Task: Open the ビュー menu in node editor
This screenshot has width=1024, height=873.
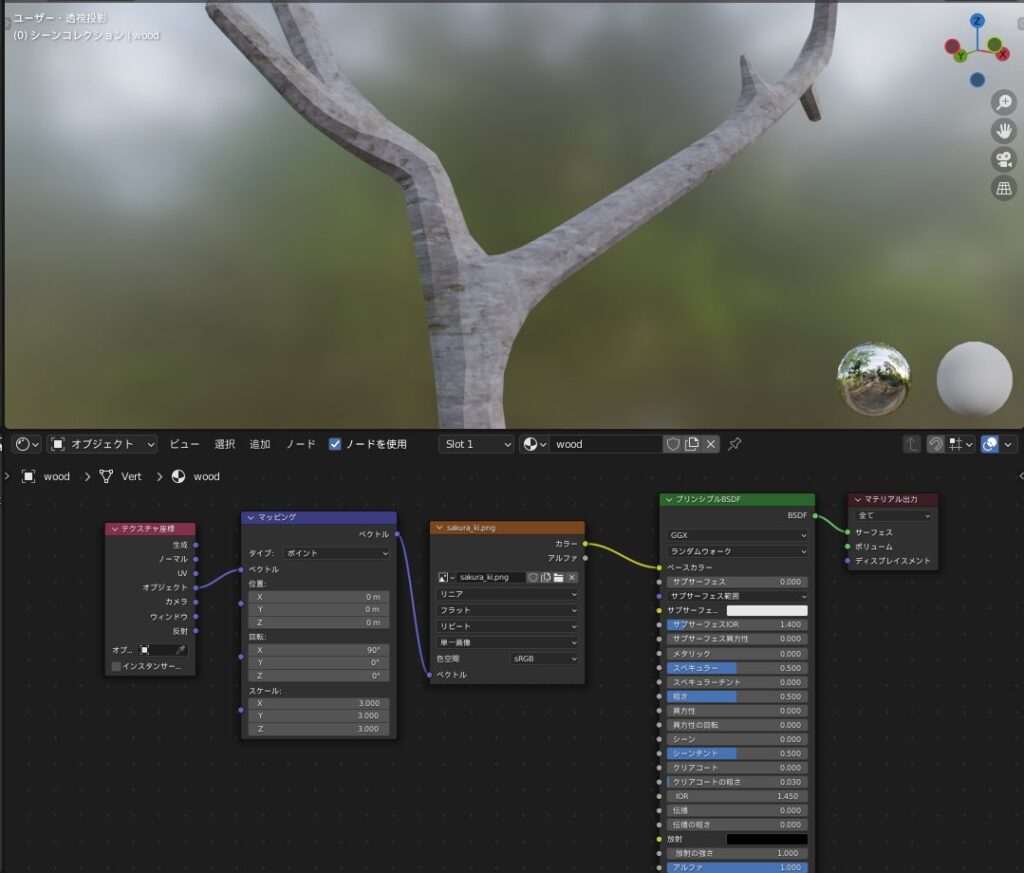Action: (x=184, y=444)
